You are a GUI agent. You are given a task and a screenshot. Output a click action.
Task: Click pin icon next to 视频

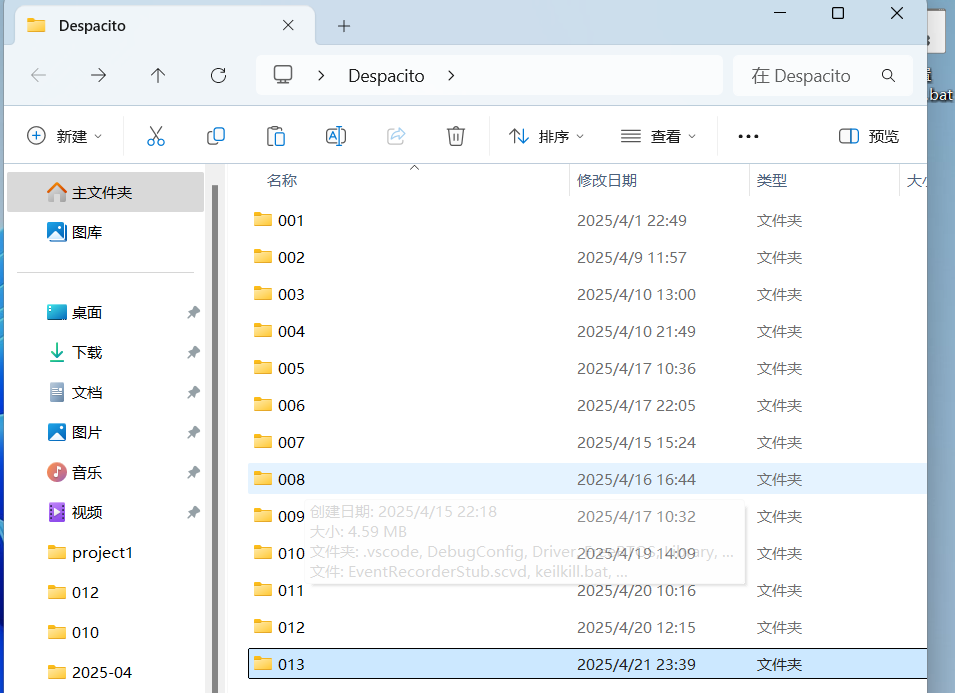pos(193,513)
